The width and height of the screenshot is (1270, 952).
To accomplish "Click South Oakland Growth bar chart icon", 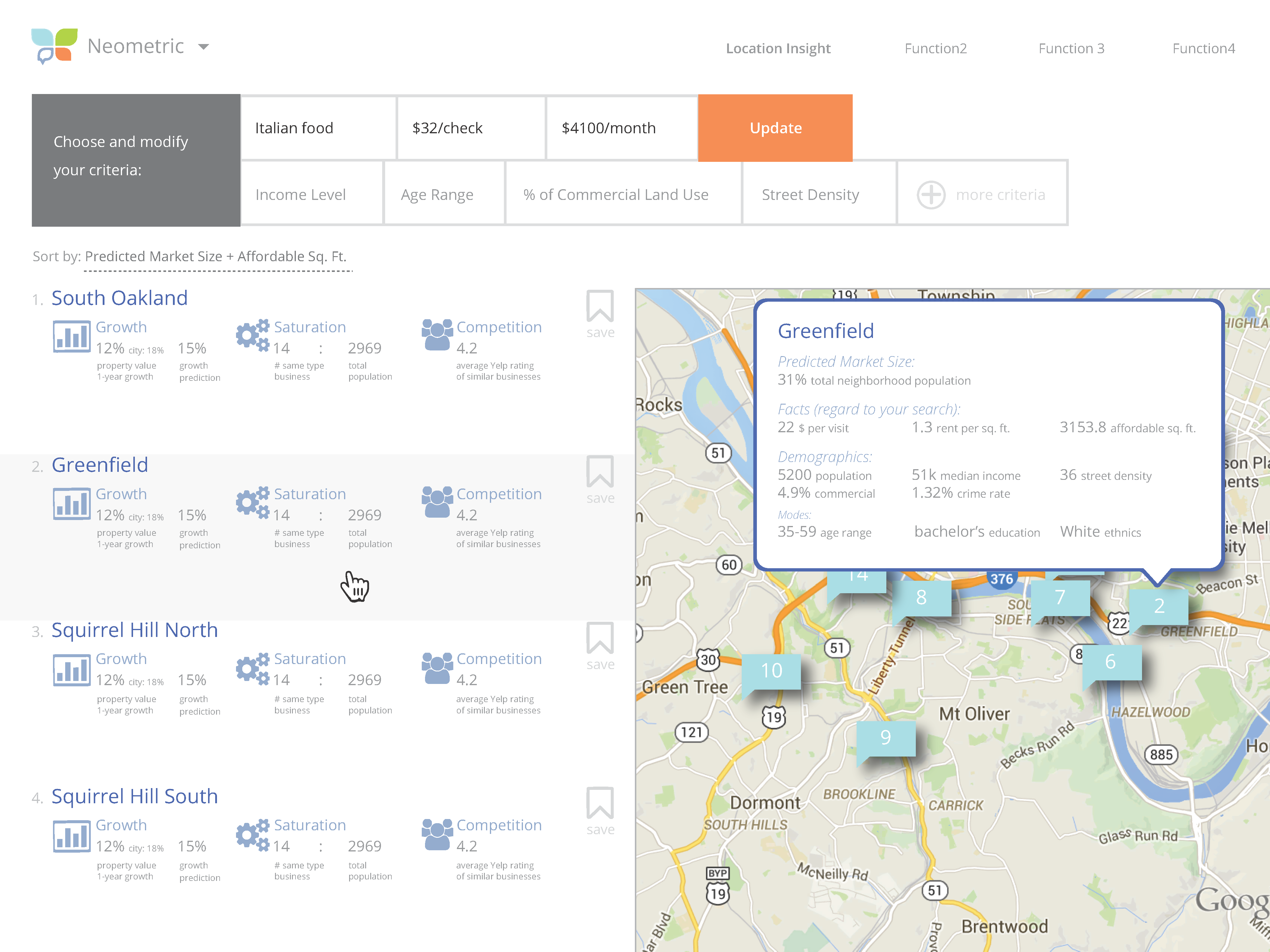I will pos(71,336).
